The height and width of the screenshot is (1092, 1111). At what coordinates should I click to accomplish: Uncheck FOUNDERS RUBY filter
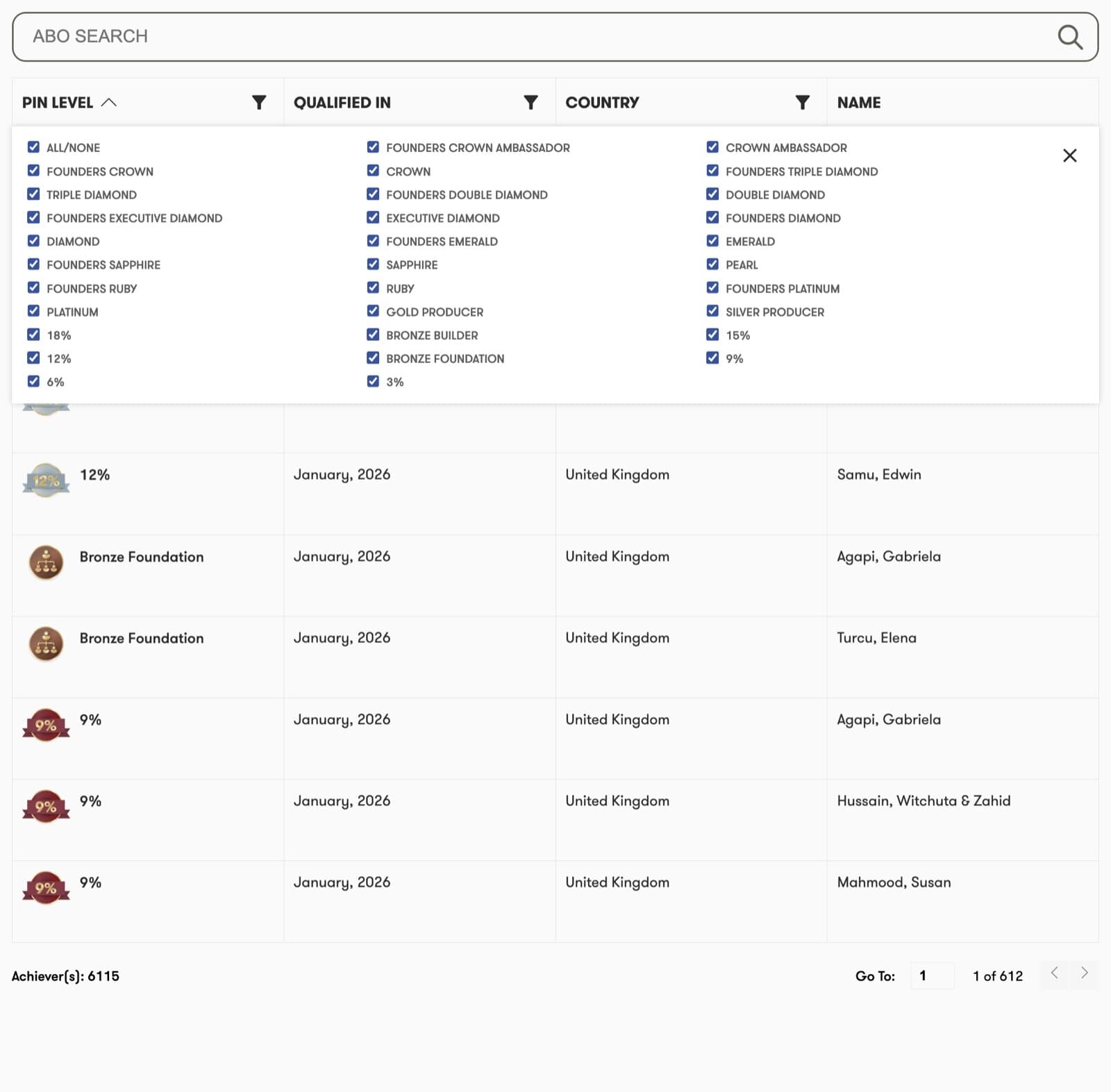point(33,288)
